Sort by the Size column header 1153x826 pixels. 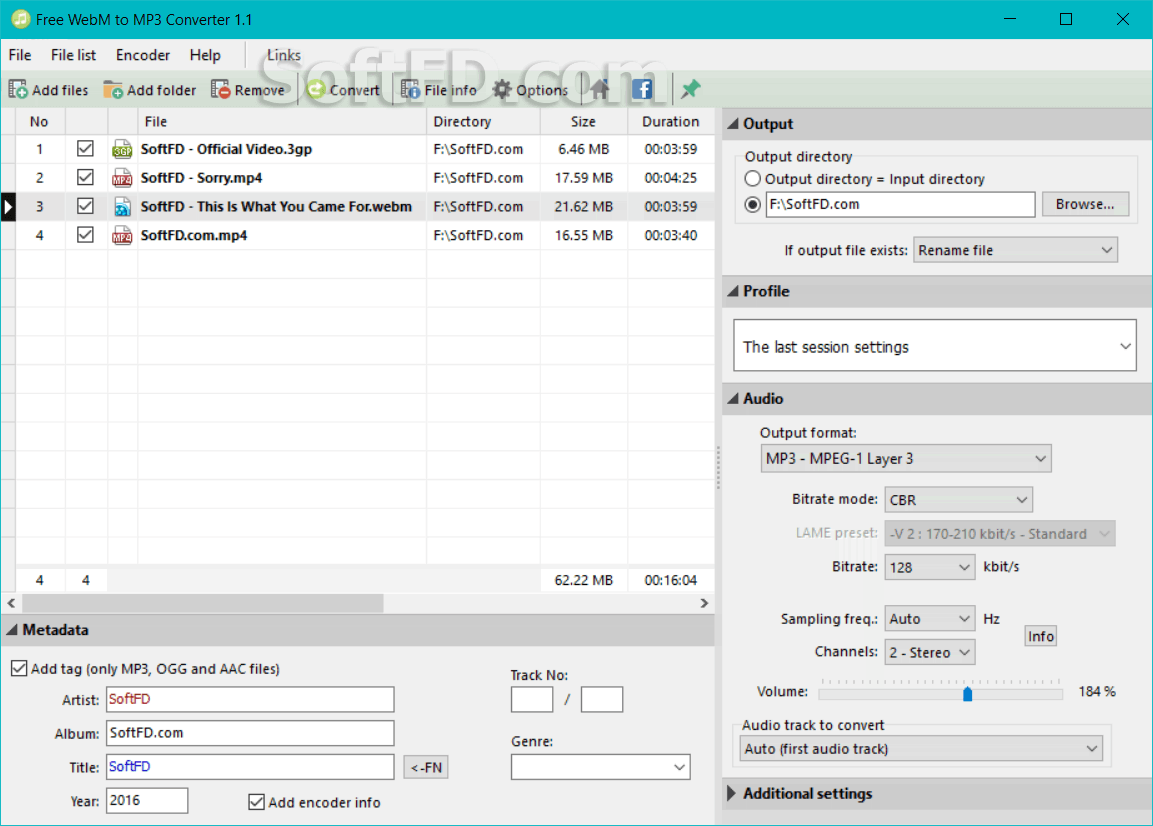[x=584, y=122]
